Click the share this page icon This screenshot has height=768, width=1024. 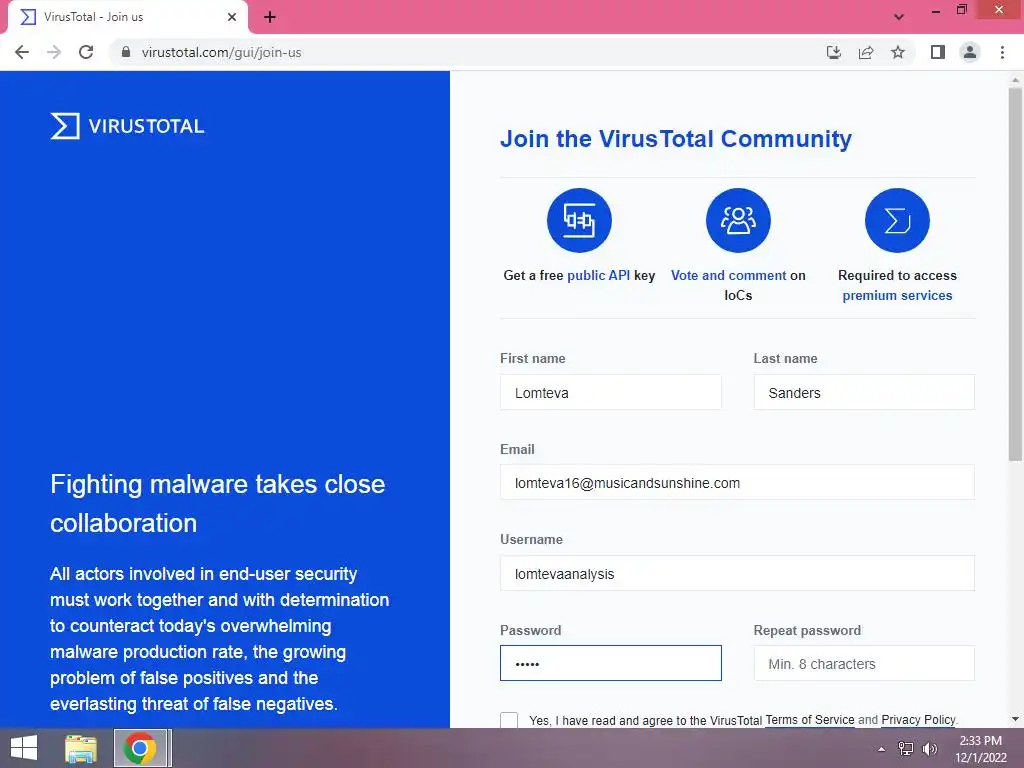click(x=866, y=52)
